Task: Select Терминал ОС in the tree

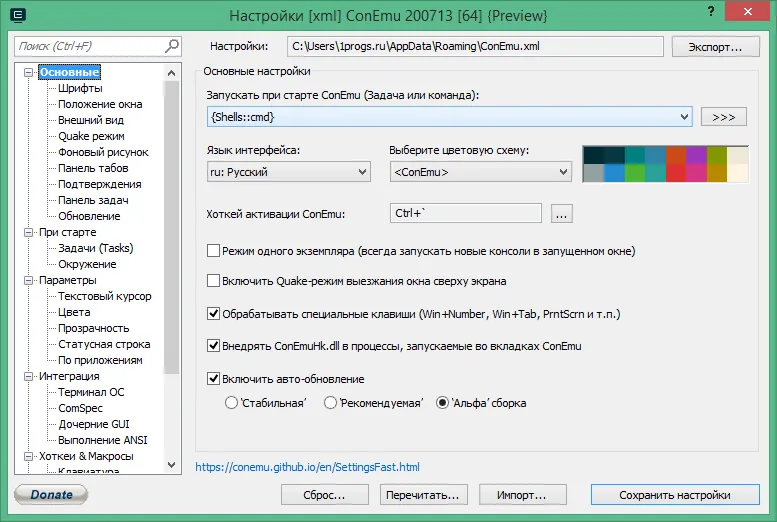Action: tap(91, 392)
